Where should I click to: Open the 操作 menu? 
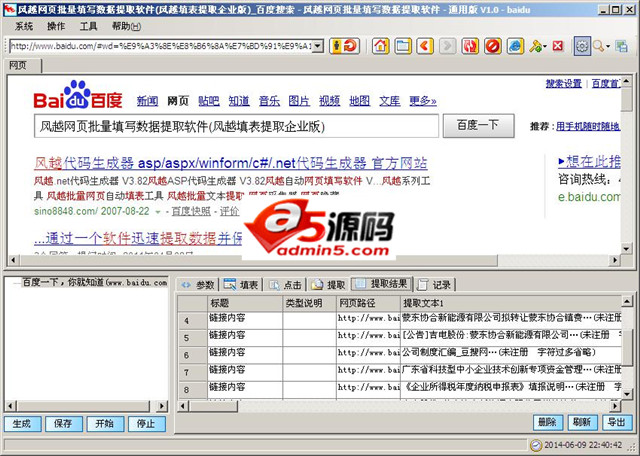click(56, 26)
